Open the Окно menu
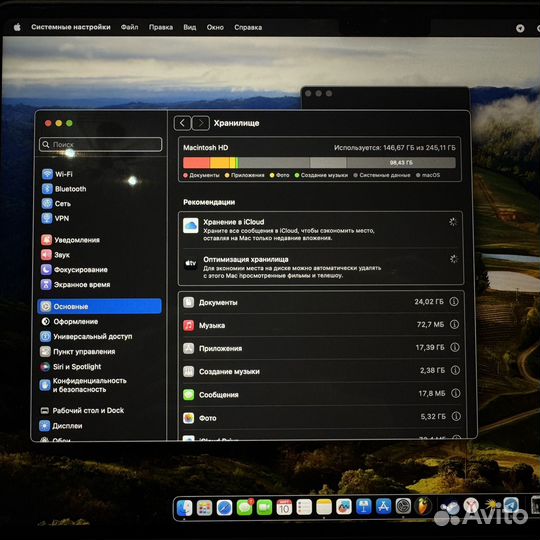The height and width of the screenshot is (540, 540). click(x=215, y=27)
